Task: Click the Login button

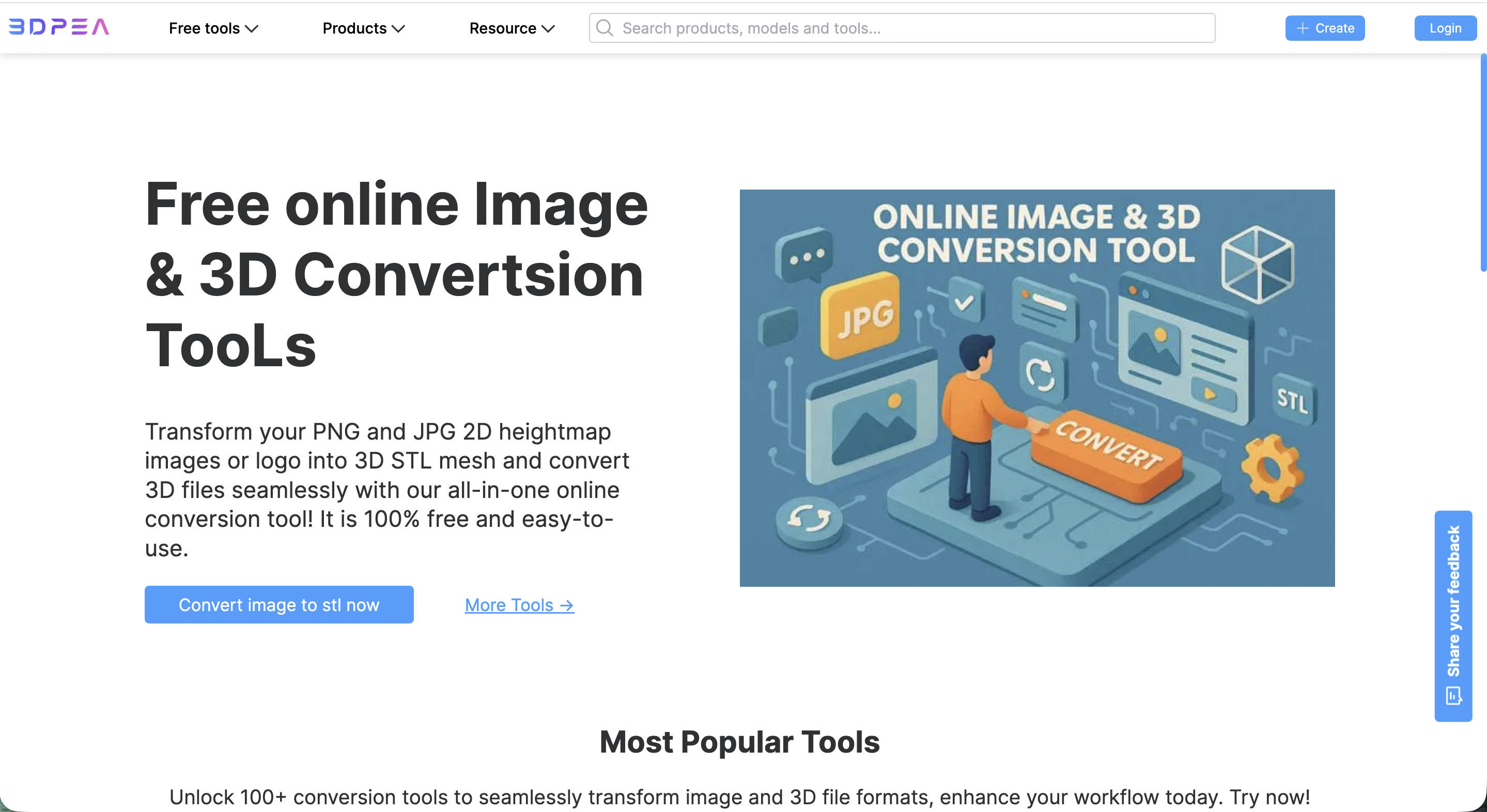Action: (x=1445, y=28)
